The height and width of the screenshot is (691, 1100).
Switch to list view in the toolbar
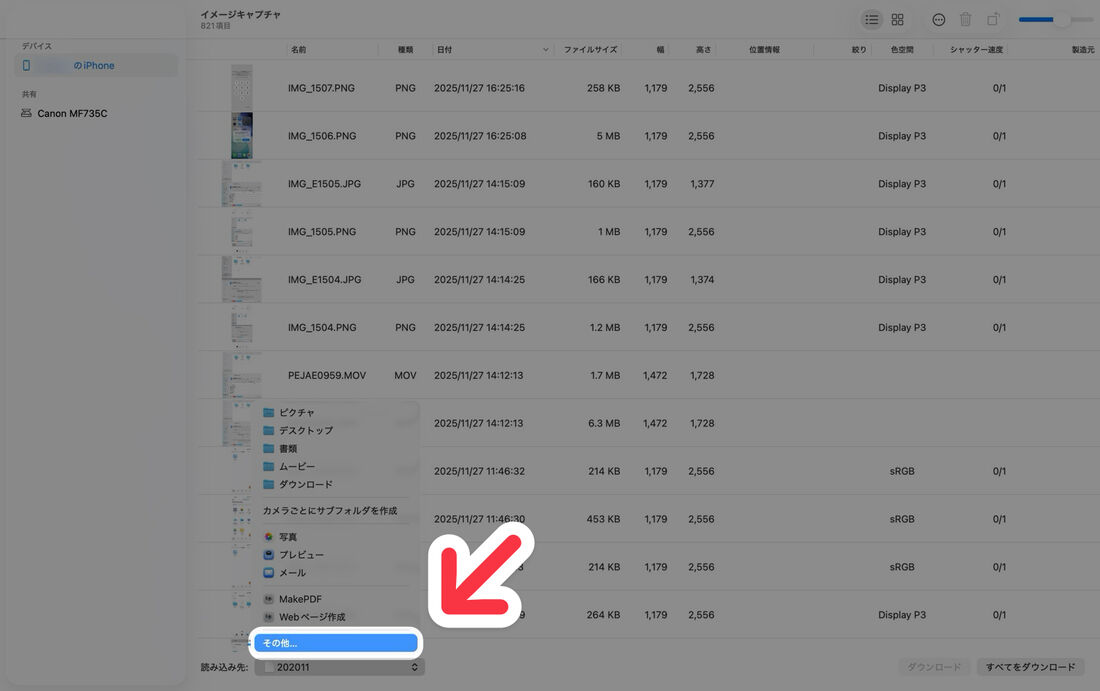[x=873, y=19]
